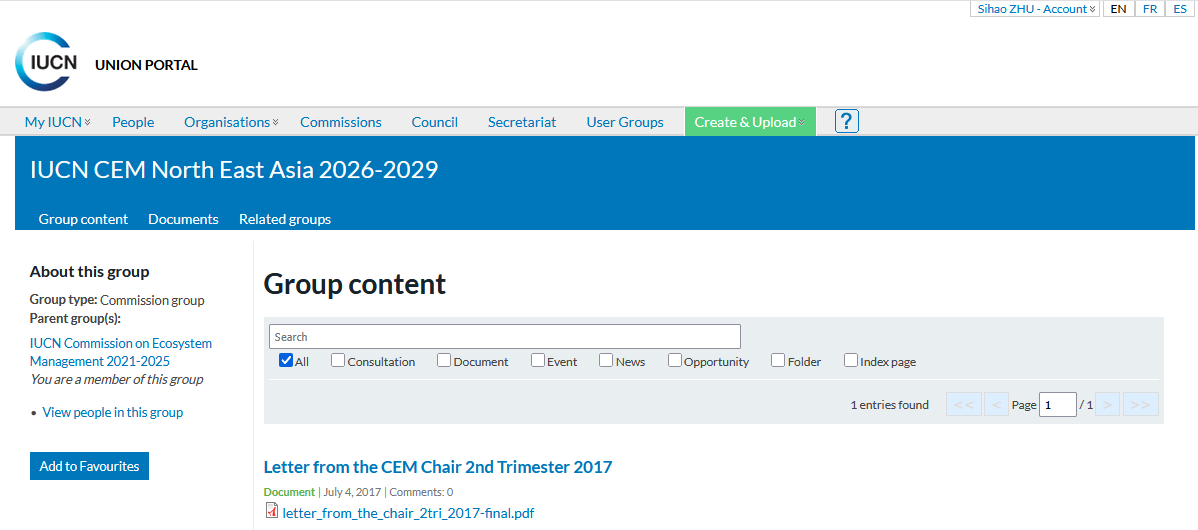
Task: Go to first page button
Action: (963, 405)
